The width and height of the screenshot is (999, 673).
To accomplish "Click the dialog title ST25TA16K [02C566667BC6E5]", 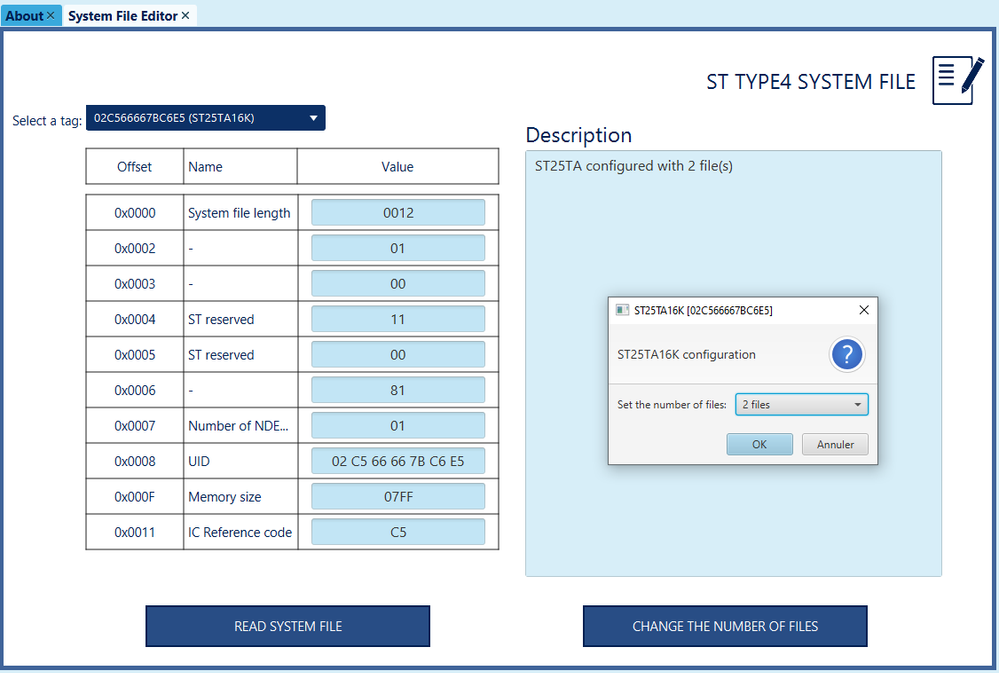I will (x=703, y=310).
